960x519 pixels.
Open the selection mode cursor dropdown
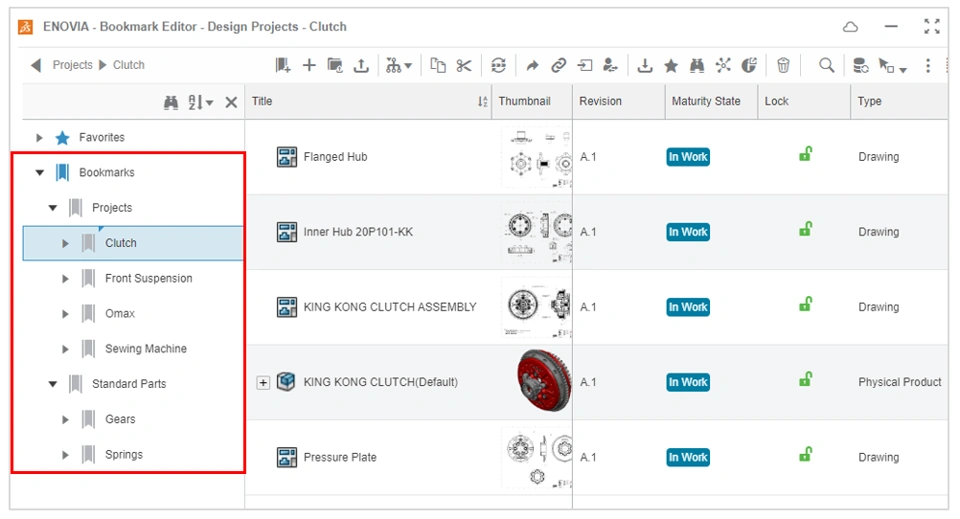click(892, 65)
